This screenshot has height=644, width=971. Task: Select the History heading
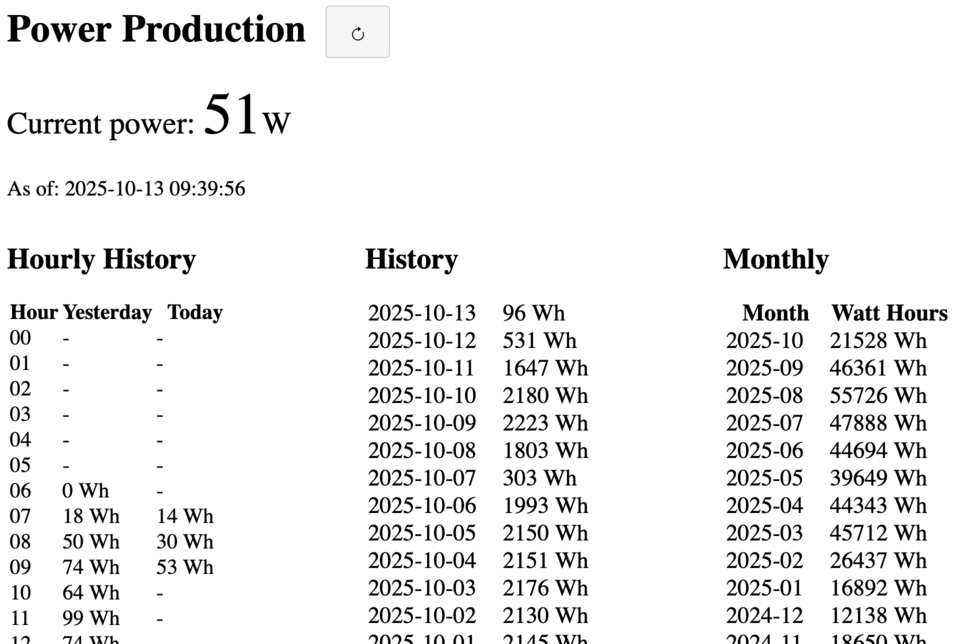(411, 259)
